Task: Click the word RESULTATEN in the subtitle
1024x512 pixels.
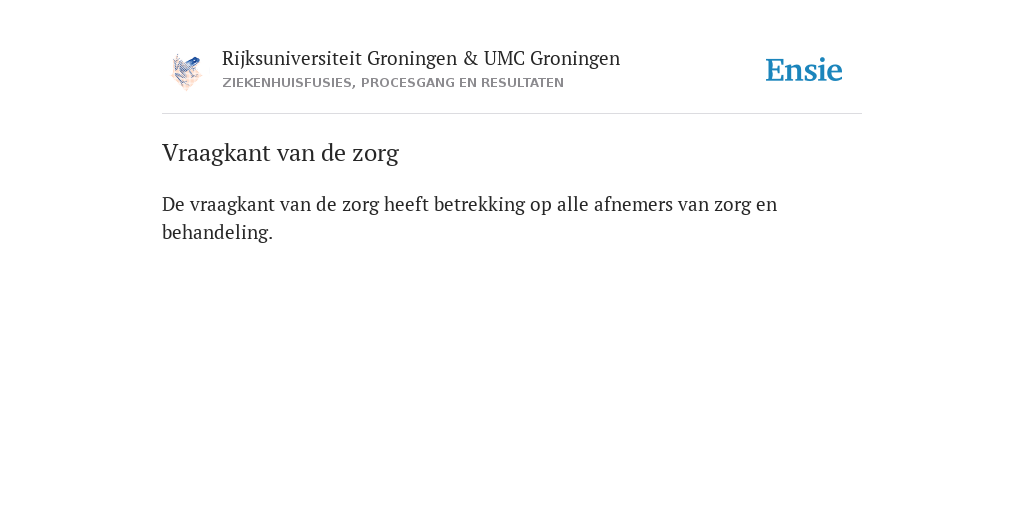Action: 522,83
